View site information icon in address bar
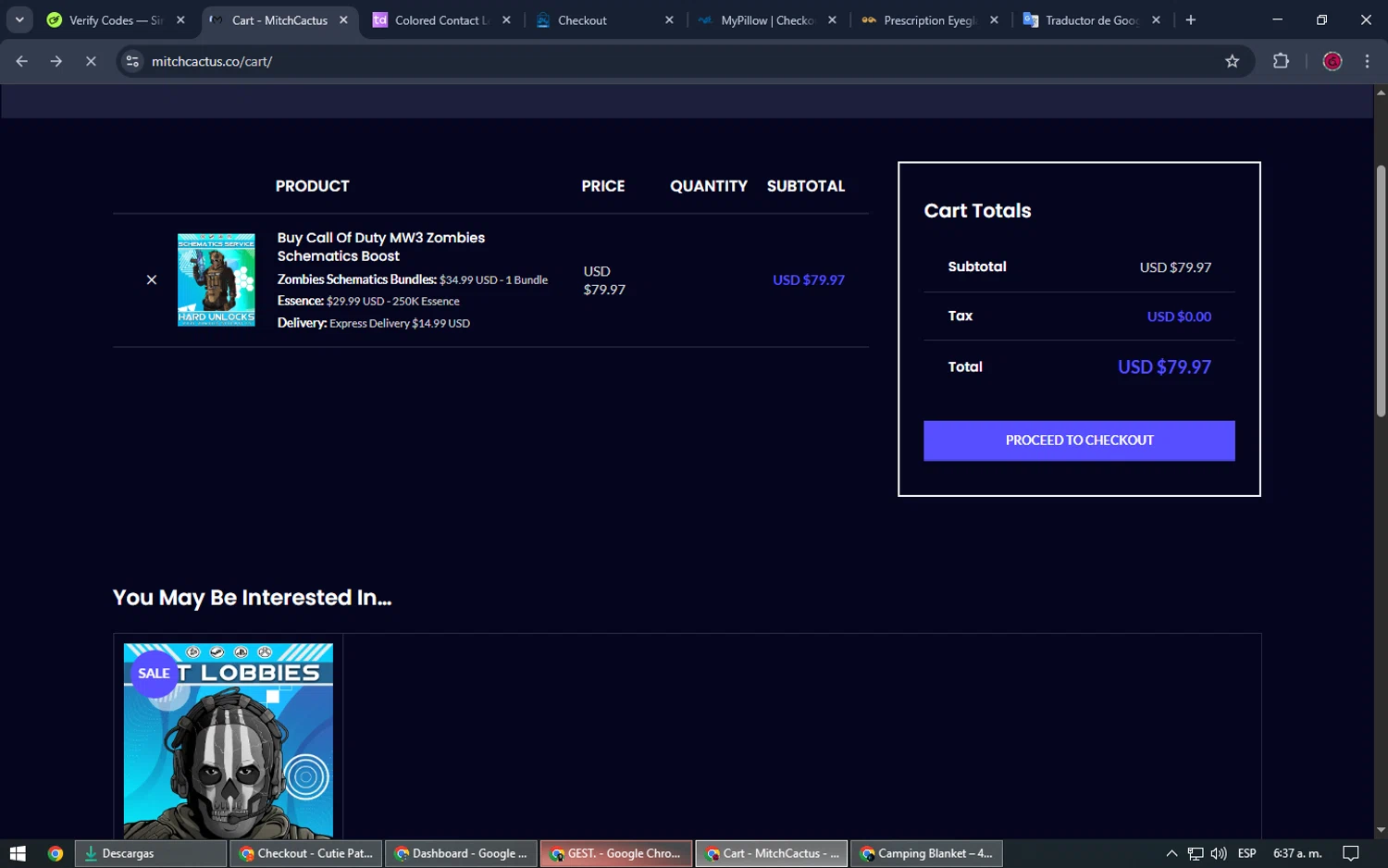The height and width of the screenshot is (868, 1388). coord(132,61)
